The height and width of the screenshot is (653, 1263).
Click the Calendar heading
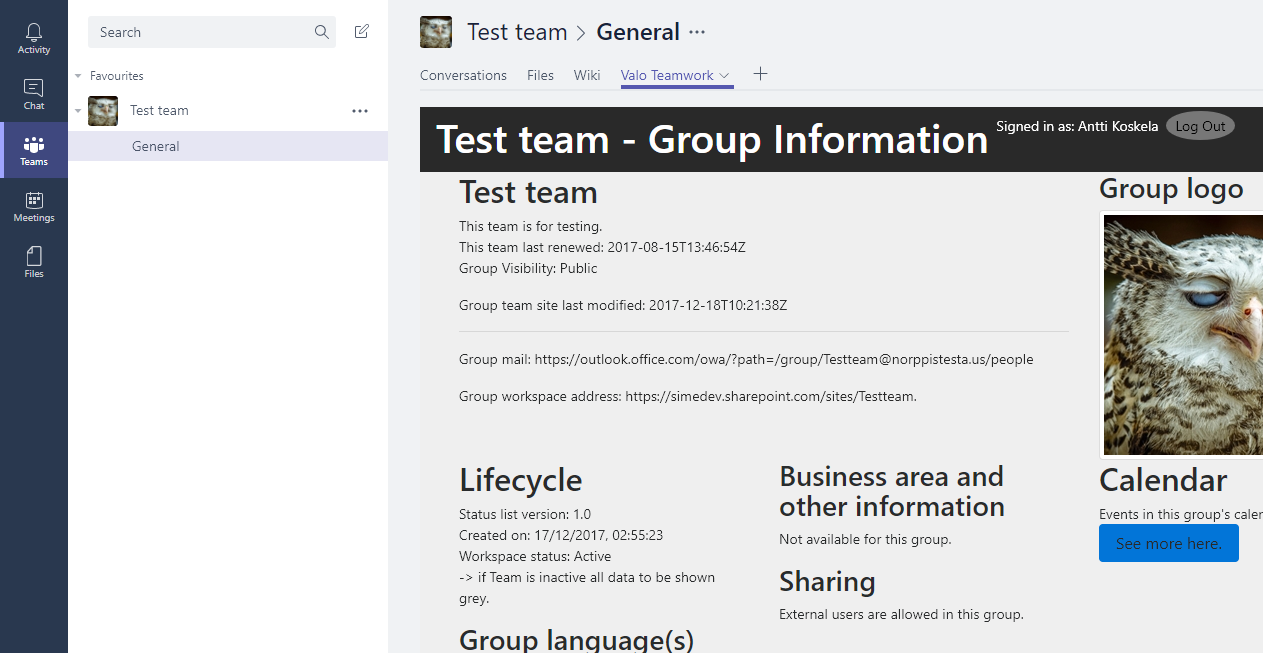[x=1163, y=480]
